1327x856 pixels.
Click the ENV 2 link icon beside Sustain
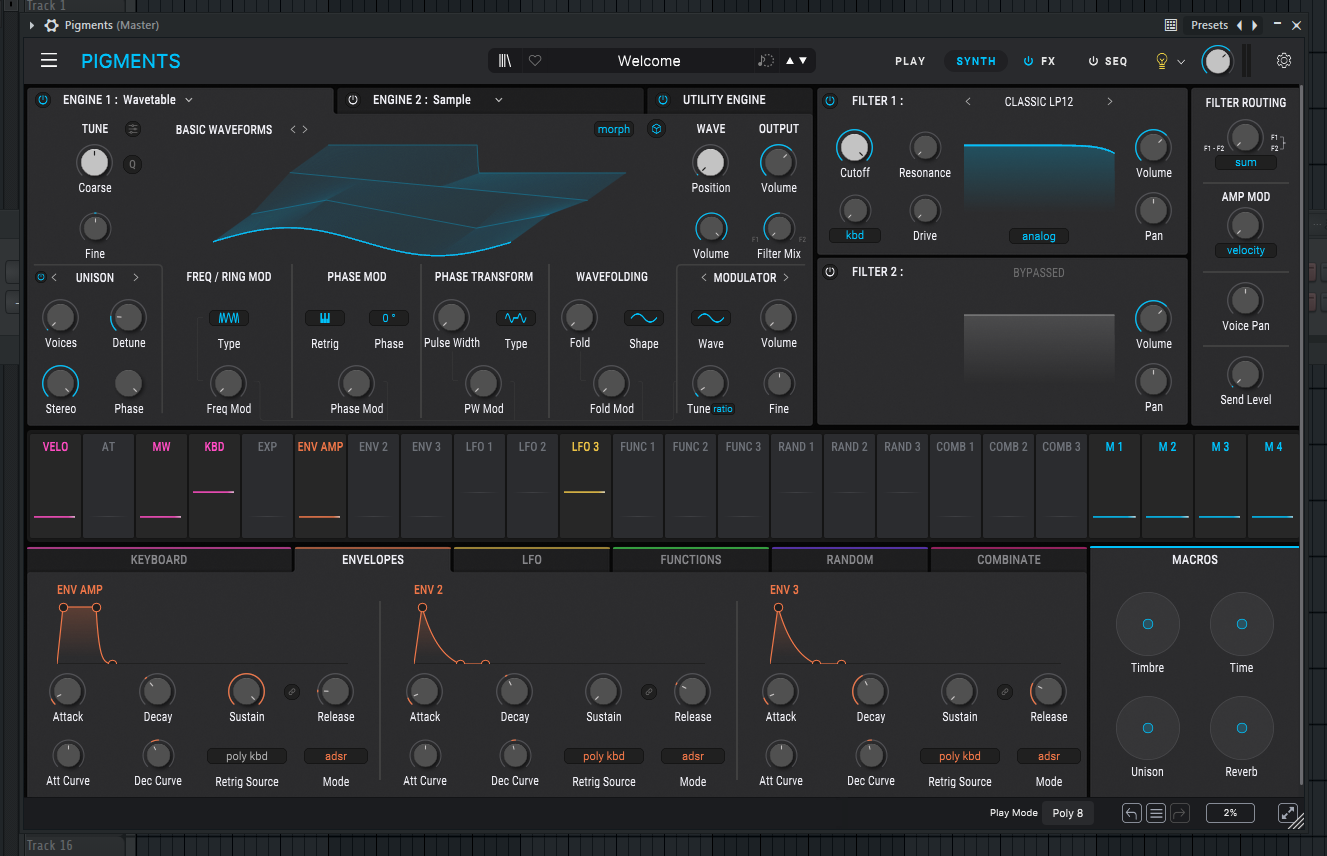[649, 691]
